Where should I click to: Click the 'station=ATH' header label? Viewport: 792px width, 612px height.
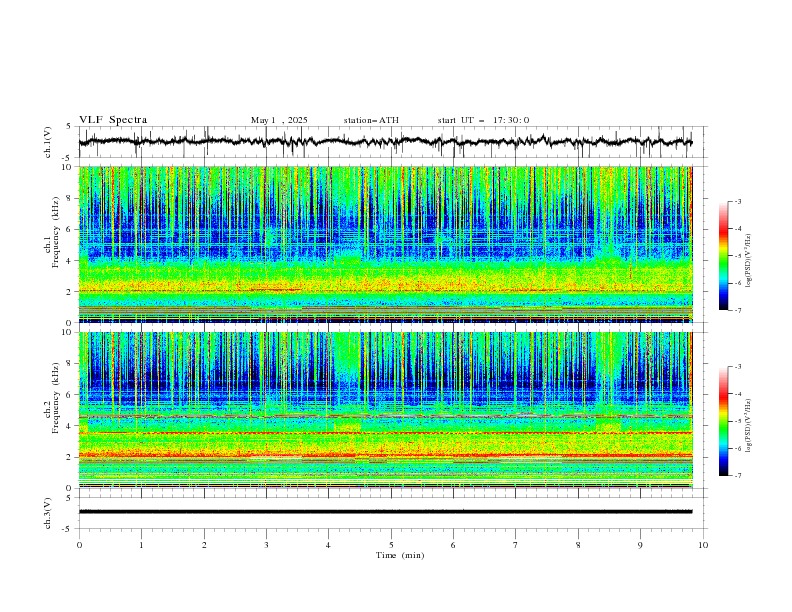point(371,120)
